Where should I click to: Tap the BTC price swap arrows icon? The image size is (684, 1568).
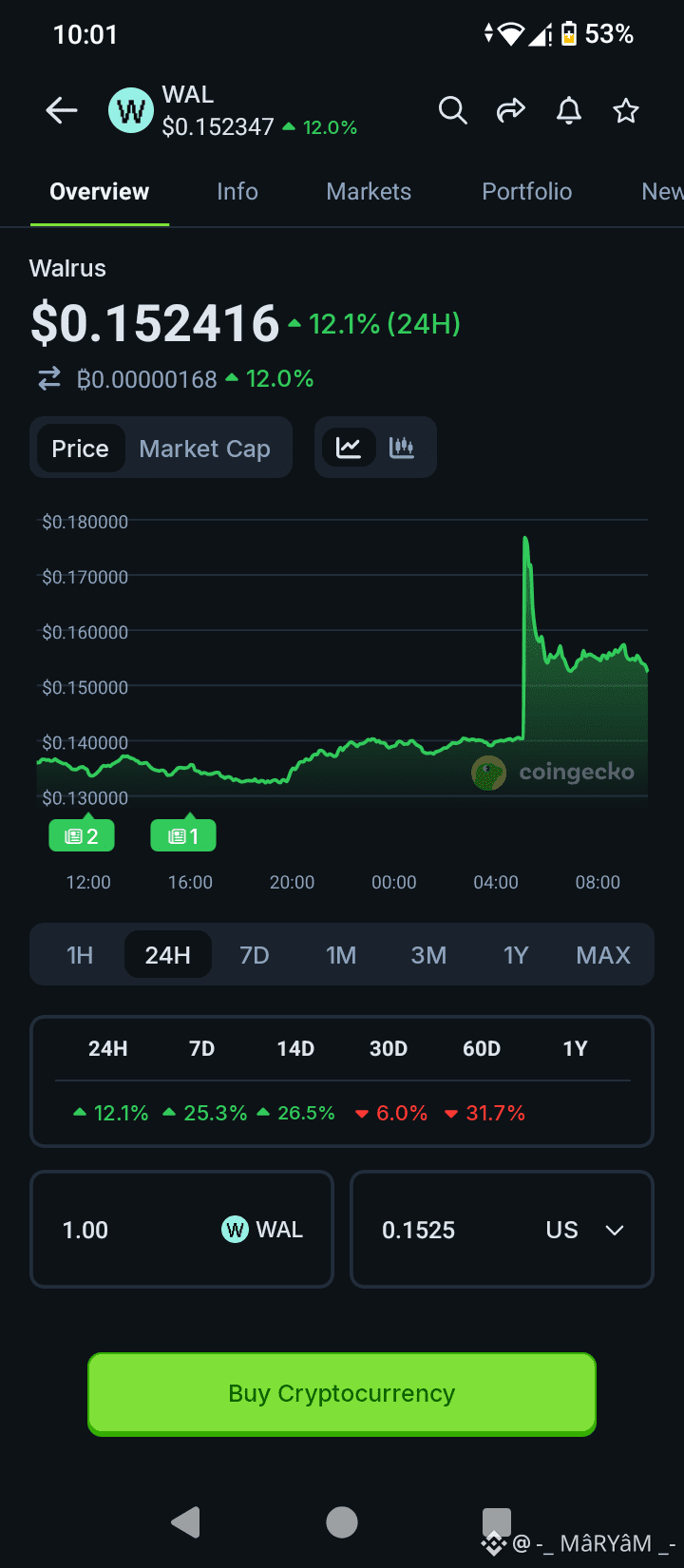[48, 379]
